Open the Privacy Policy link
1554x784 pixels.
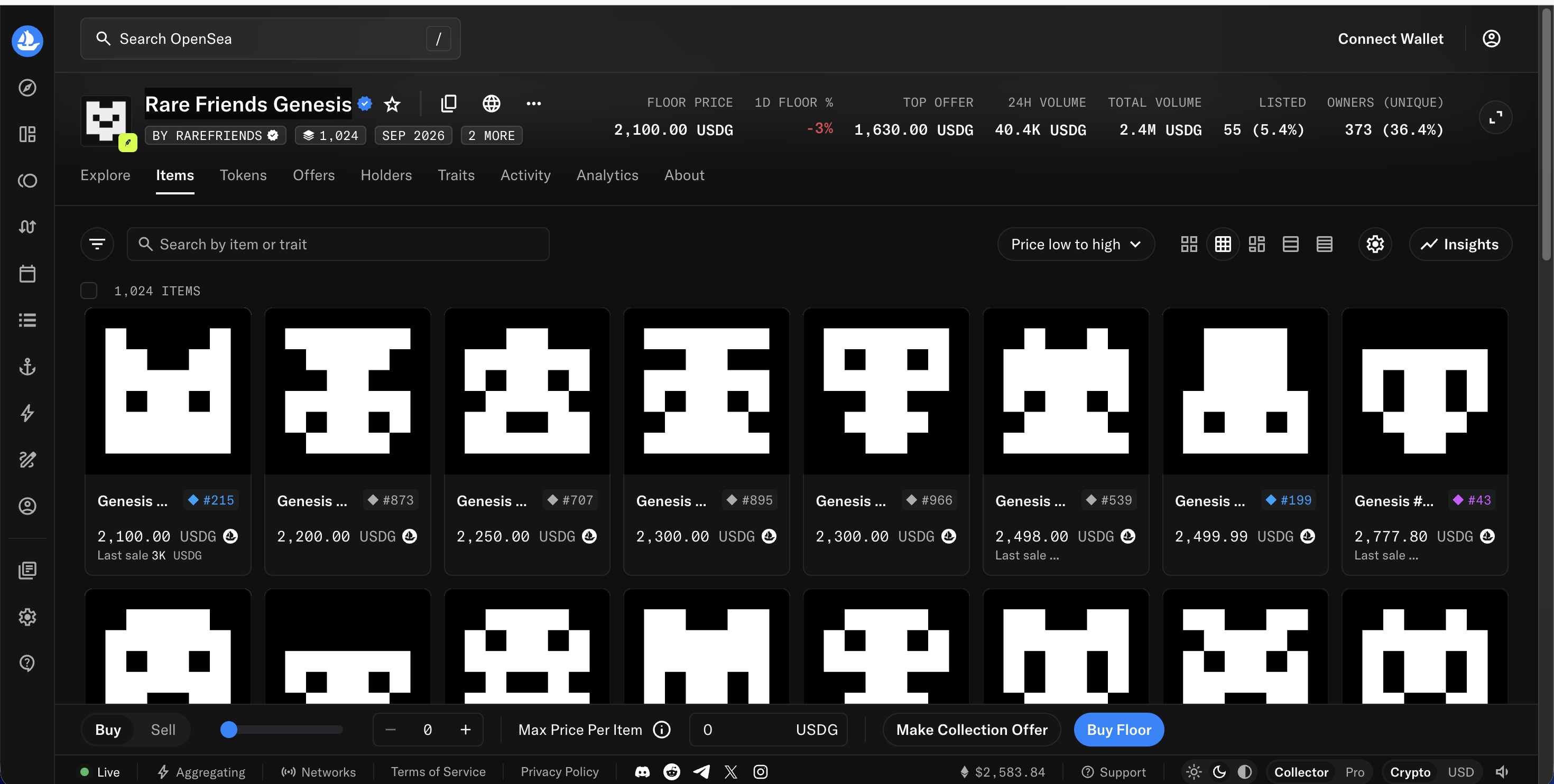[x=559, y=772]
